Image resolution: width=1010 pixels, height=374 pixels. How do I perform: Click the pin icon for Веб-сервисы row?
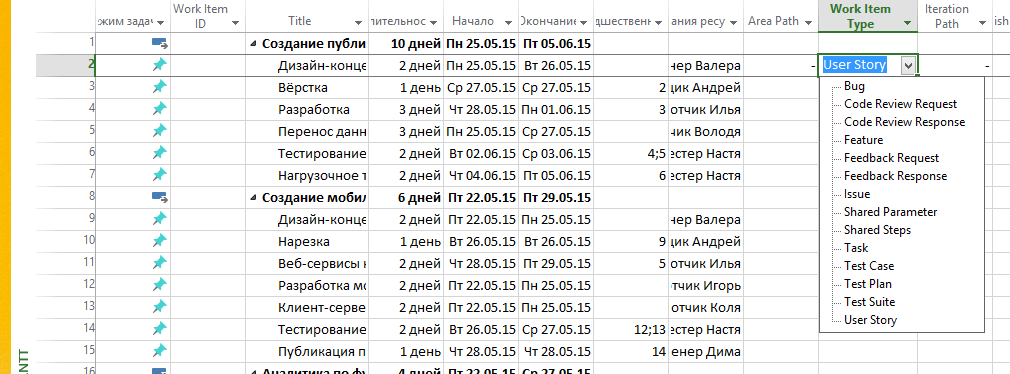[159, 263]
